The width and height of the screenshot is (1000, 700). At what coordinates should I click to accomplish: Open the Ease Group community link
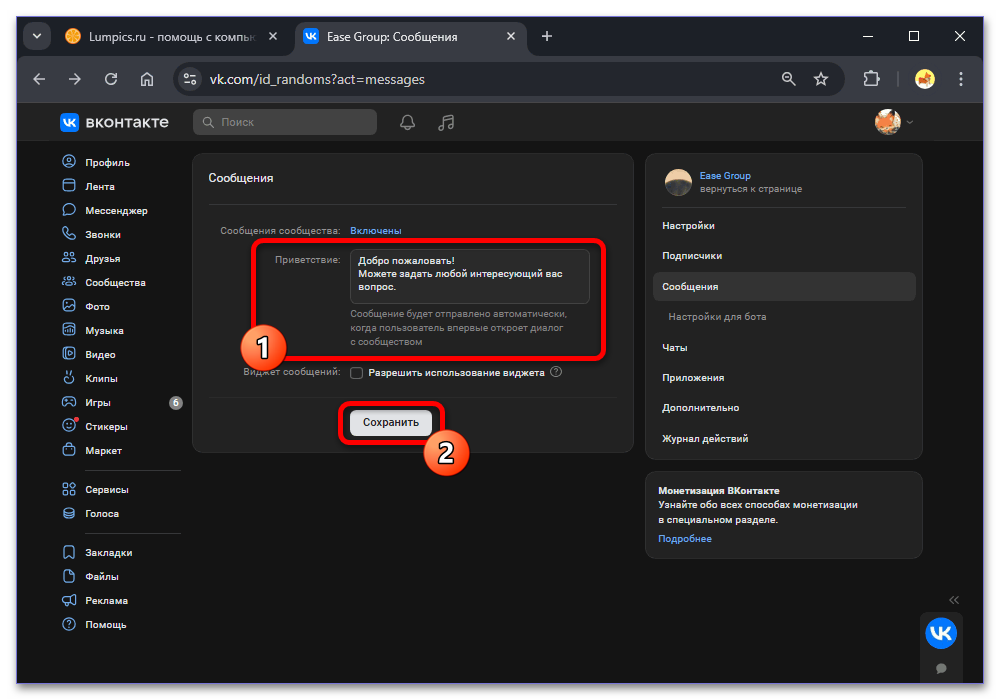click(724, 175)
